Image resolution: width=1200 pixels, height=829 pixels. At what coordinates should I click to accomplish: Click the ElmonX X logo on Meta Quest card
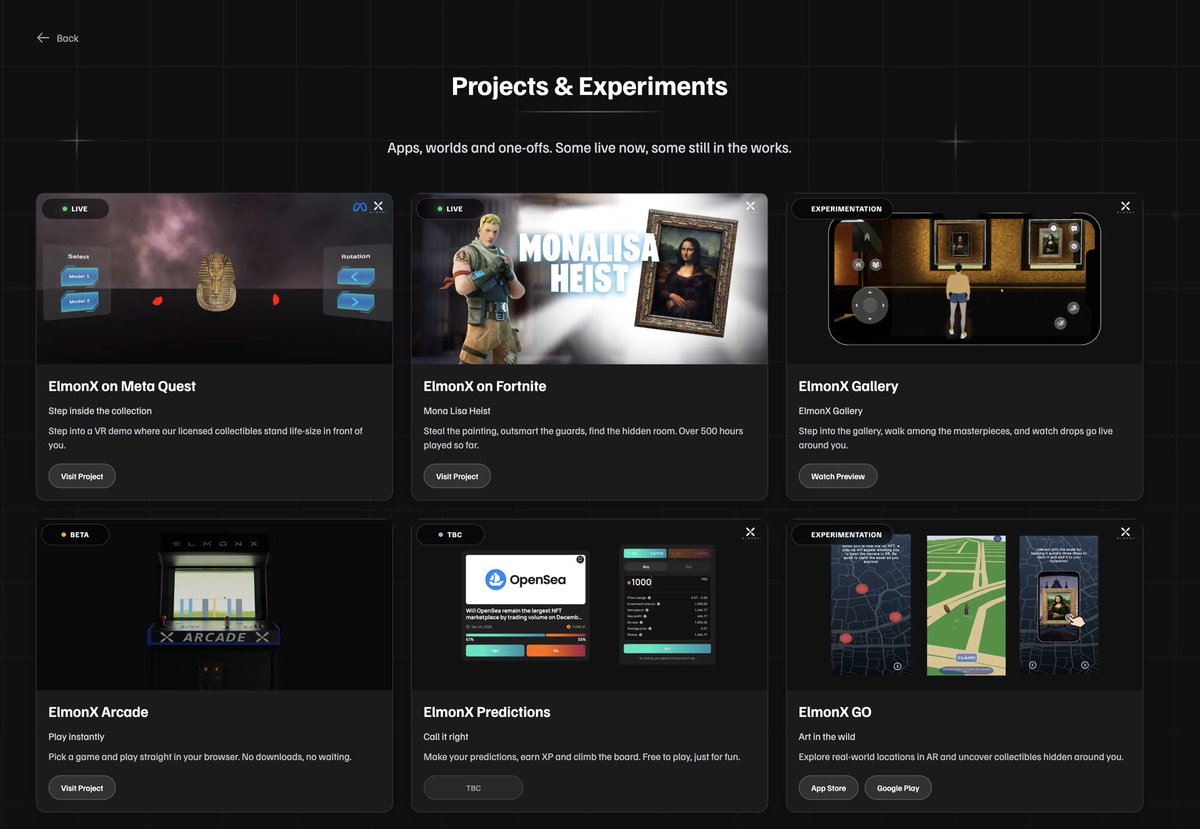coord(378,207)
